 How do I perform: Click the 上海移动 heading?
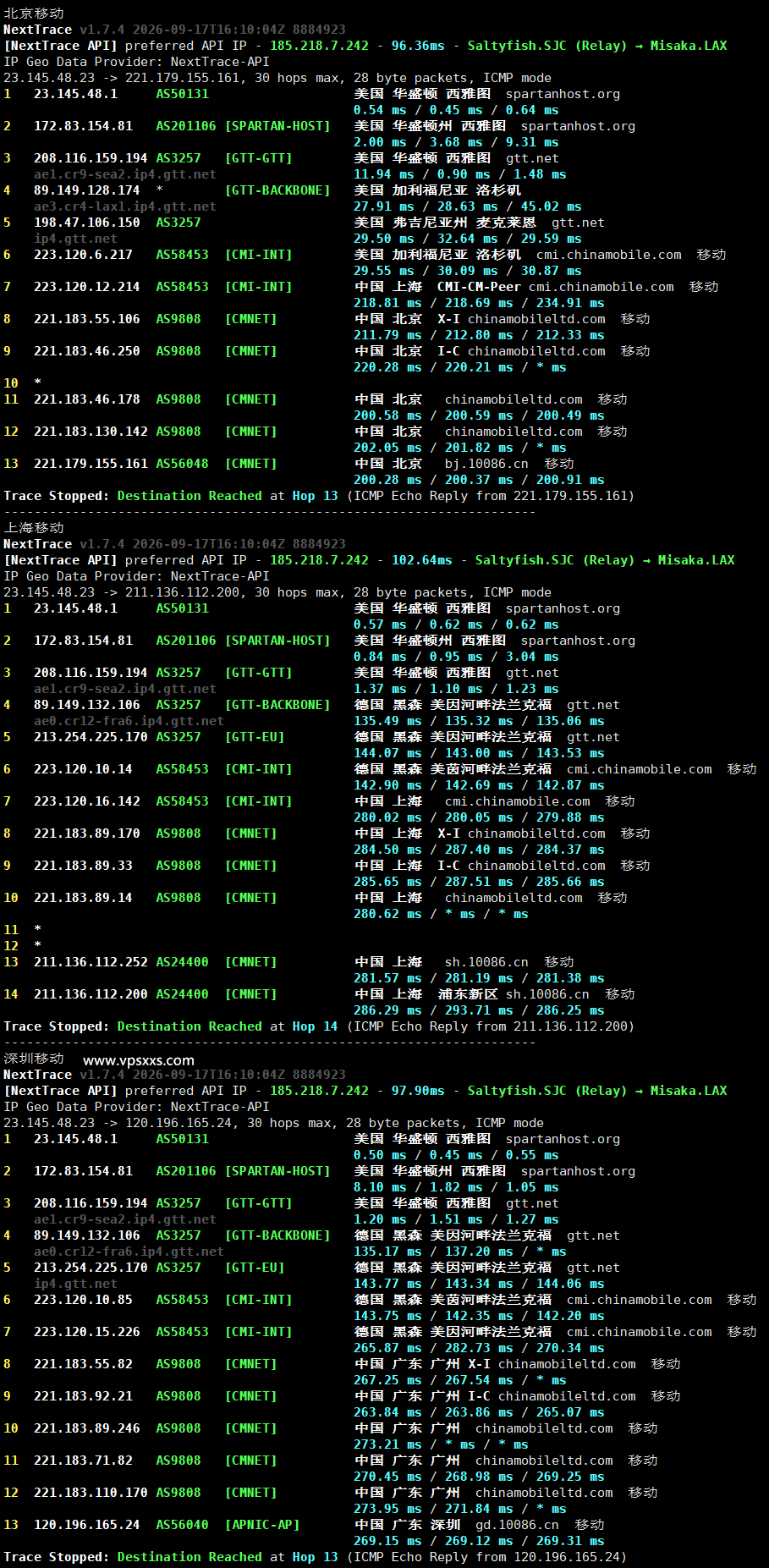coord(34,527)
